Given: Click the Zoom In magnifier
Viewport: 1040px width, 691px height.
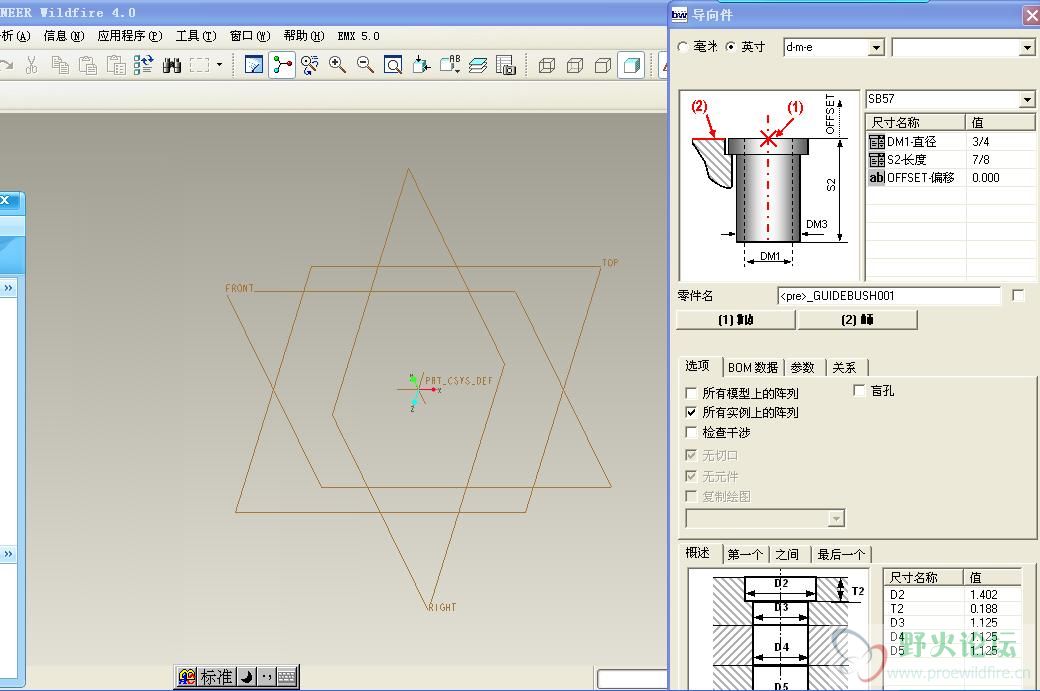Looking at the screenshot, I should tap(338, 64).
